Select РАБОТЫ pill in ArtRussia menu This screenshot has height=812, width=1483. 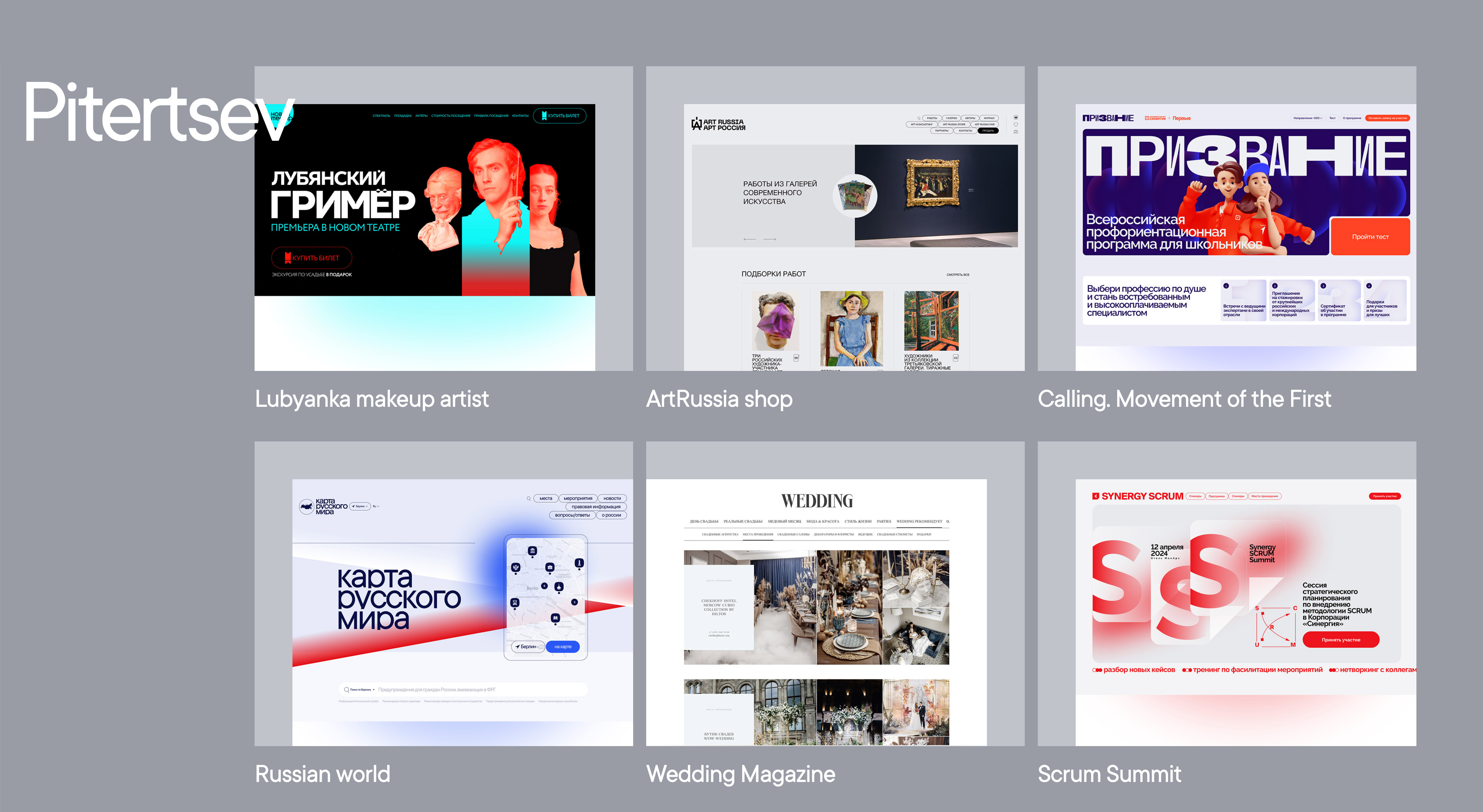pyautogui.click(x=931, y=118)
